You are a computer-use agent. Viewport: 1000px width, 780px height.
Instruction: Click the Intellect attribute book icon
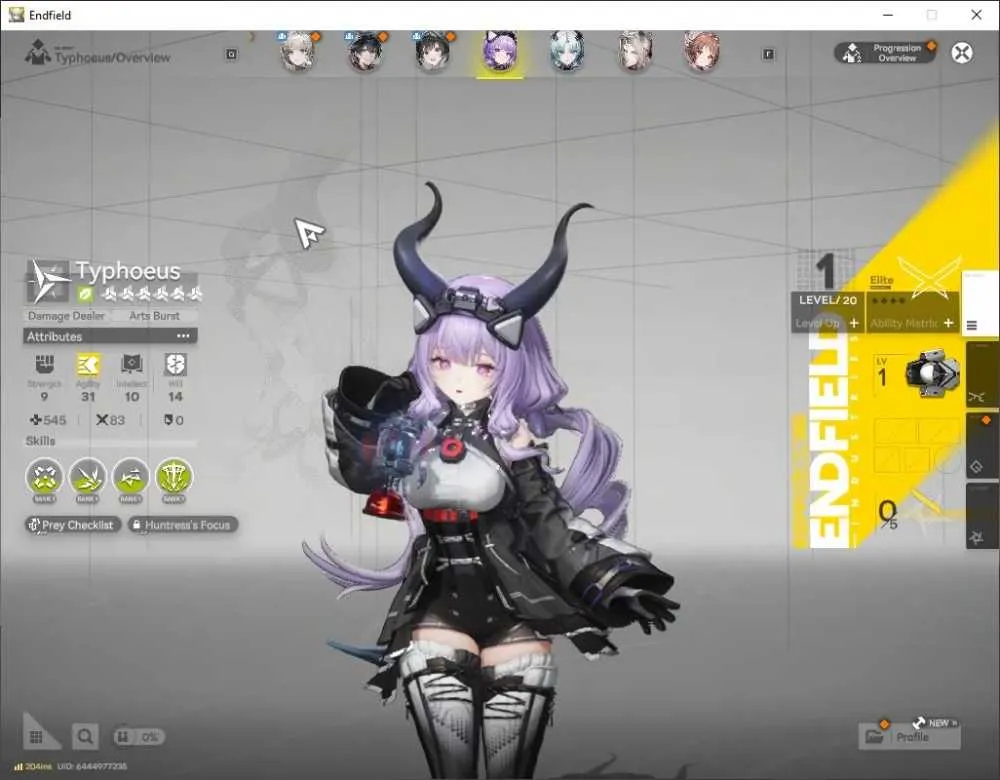click(x=131, y=364)
